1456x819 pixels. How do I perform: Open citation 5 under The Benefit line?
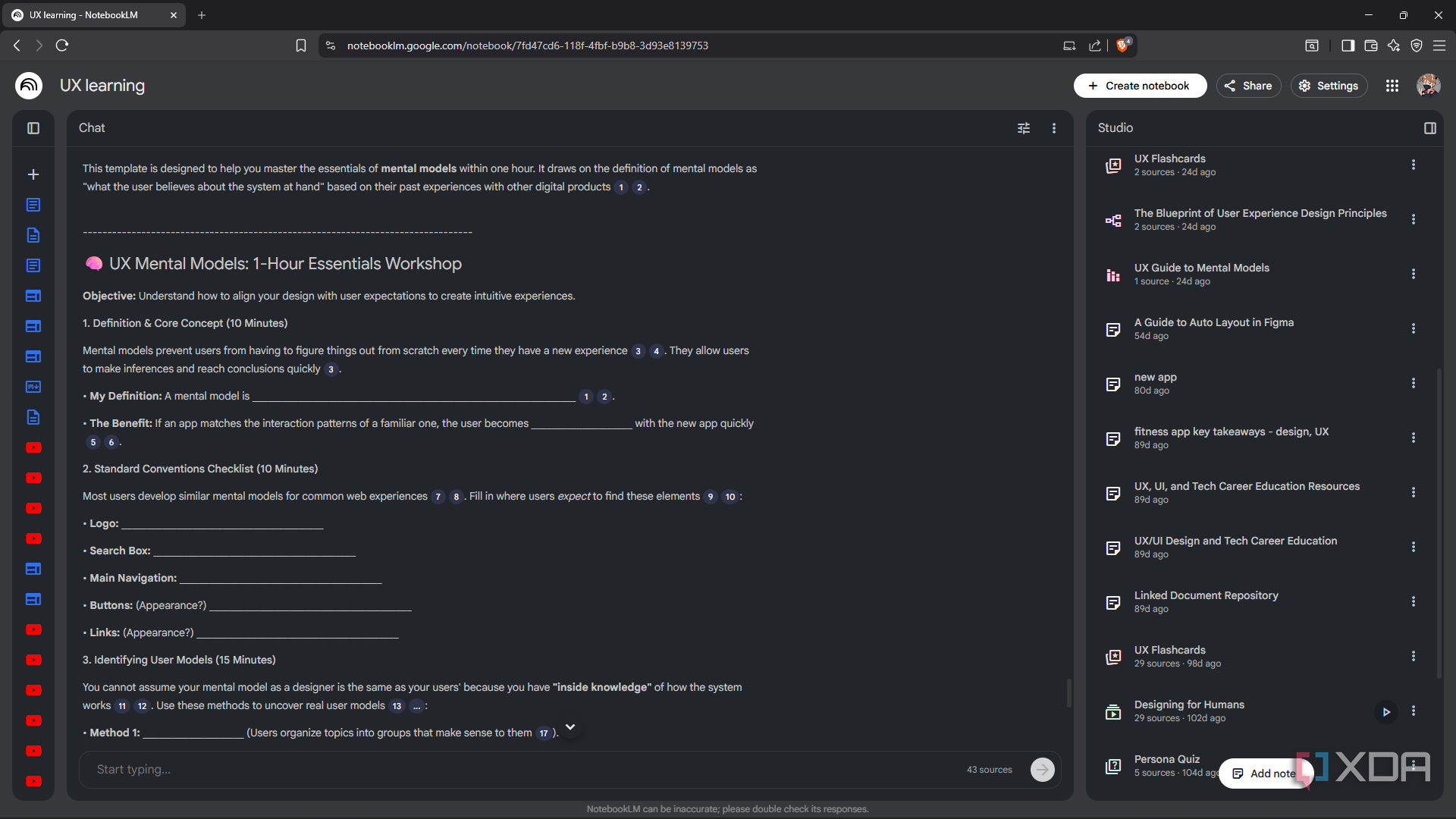coord(93,442)
